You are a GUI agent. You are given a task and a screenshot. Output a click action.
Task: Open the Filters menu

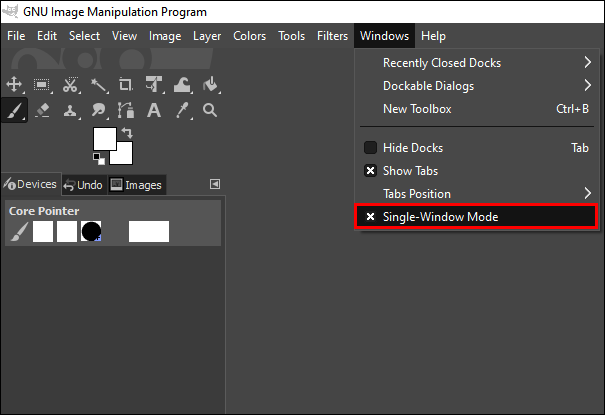(333, 36)
